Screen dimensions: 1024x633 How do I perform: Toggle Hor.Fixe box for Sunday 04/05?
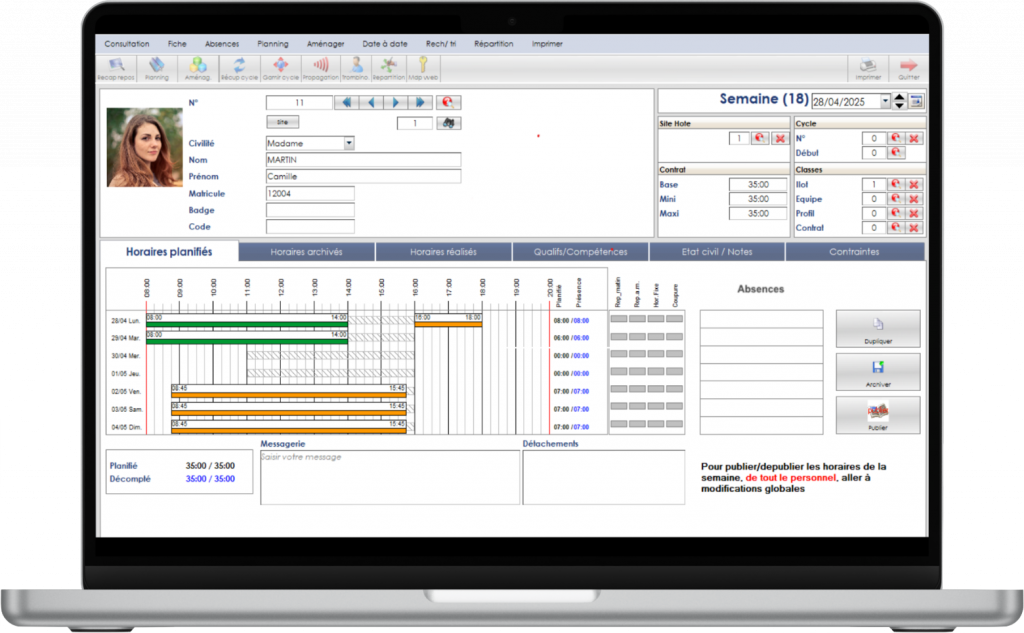click(x=656, y=425)
